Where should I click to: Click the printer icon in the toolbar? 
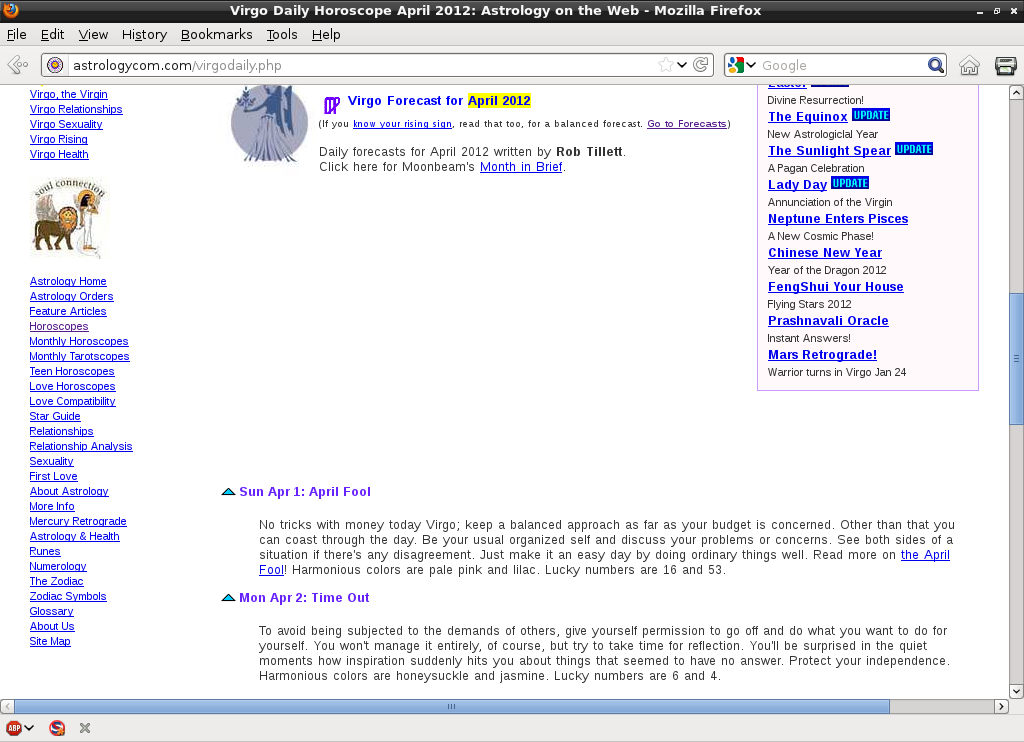[x=1005, y=65]
